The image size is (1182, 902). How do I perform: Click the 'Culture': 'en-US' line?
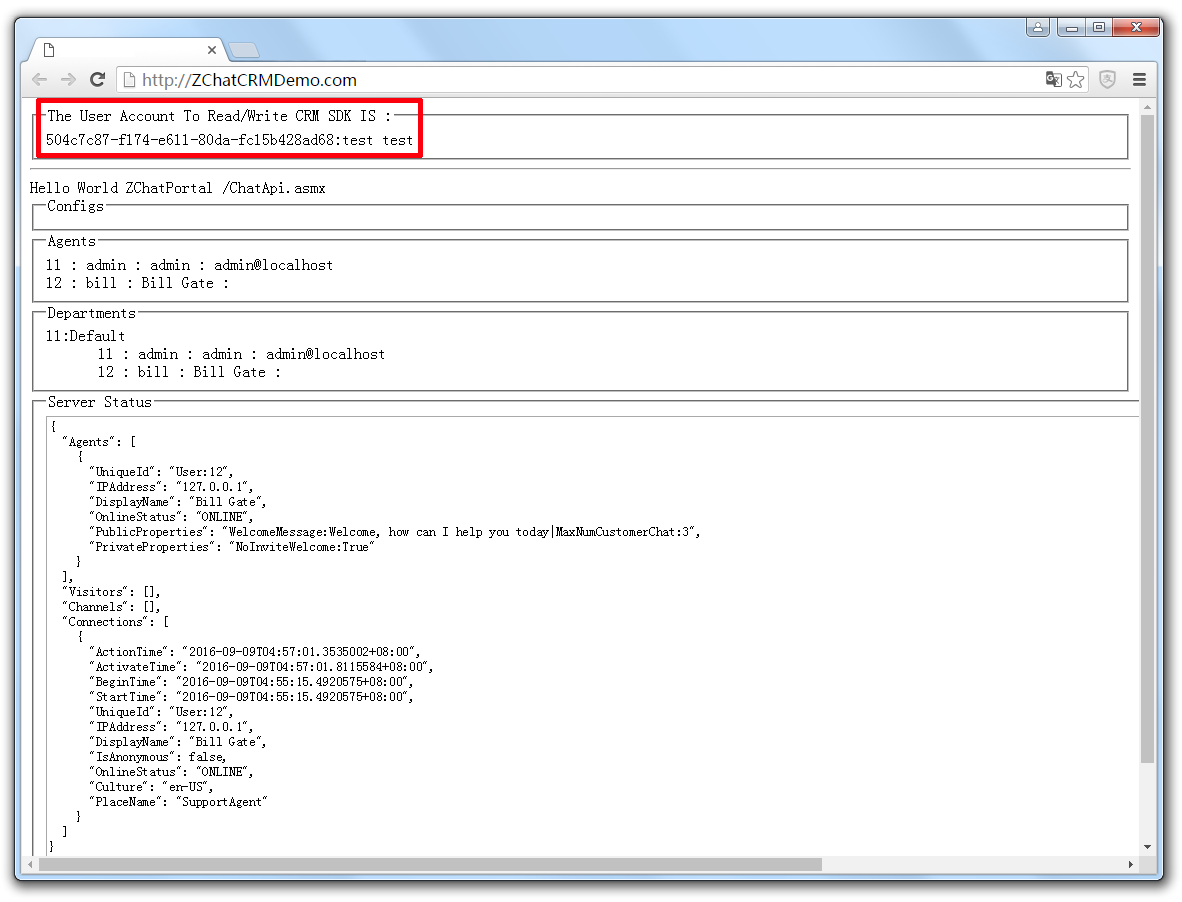(151, 787)
